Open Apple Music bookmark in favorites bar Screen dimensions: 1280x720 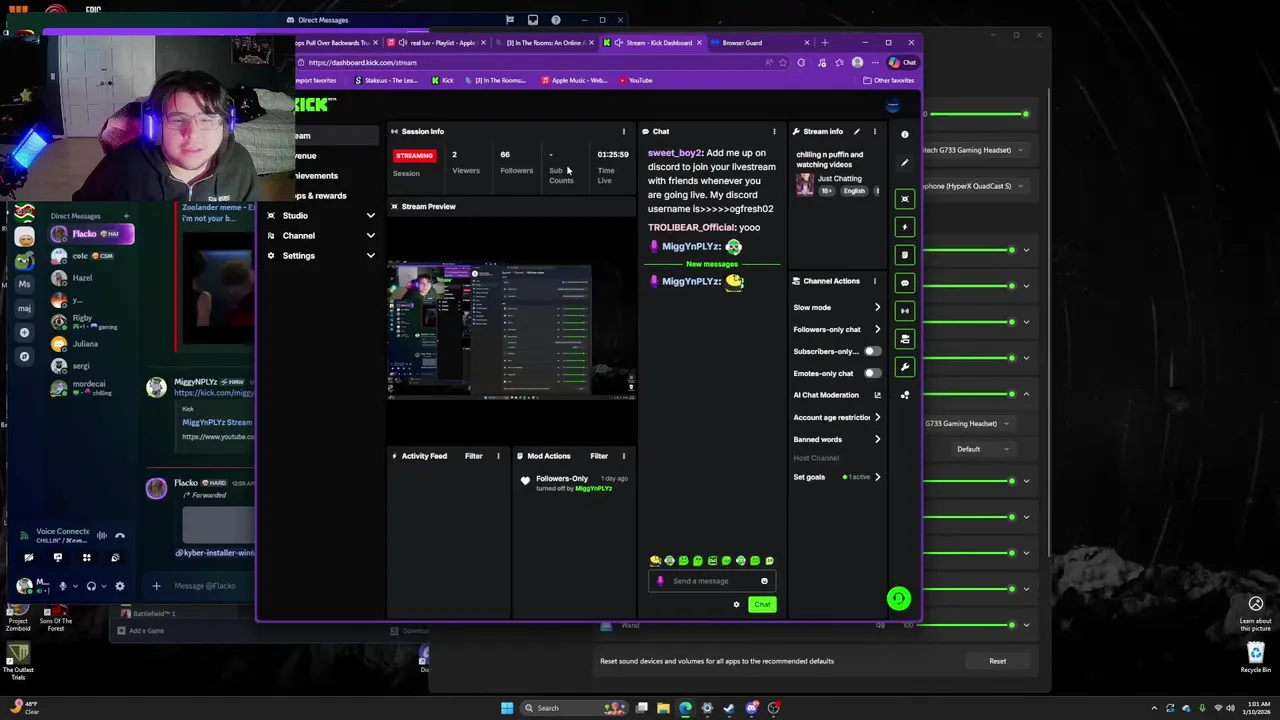pyautogui.click(x=573, y=80)
